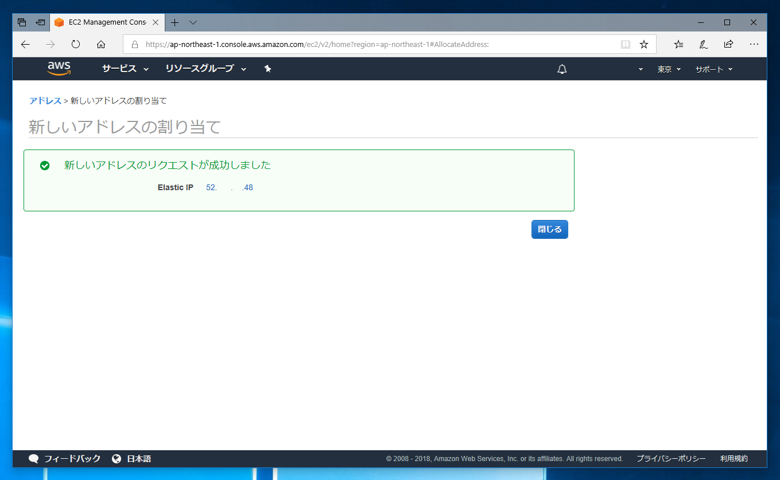Click the share page icon

click(x=728, y=44)
